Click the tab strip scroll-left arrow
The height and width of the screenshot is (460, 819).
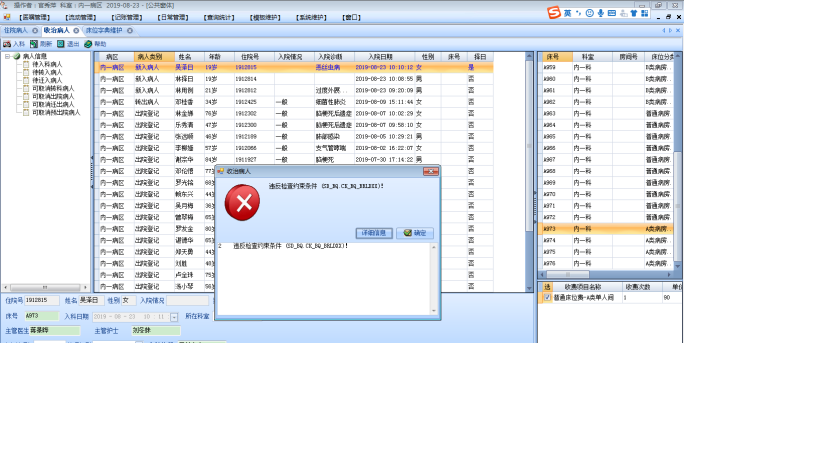[x=664, y=31]
